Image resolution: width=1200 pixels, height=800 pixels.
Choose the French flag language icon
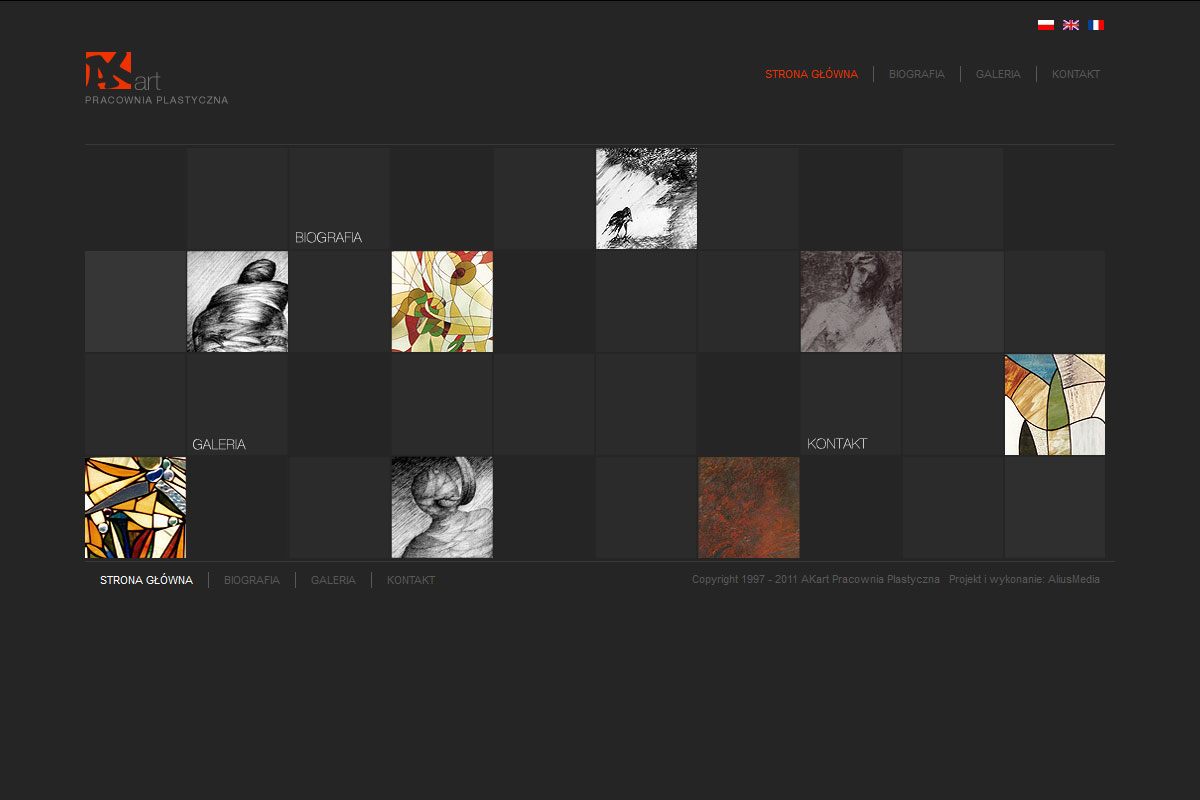click(x=1095, y=25)
